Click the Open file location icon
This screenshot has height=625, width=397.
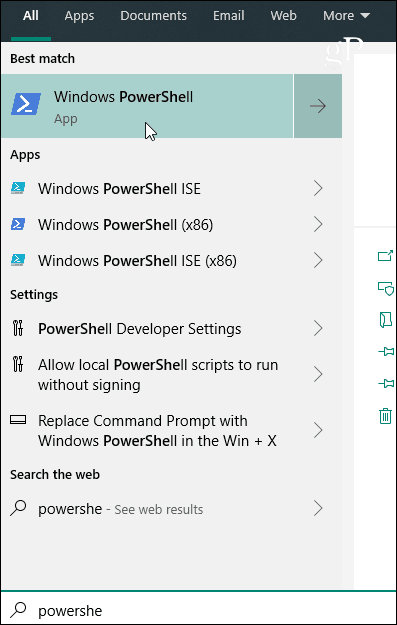tap(385, 320)
